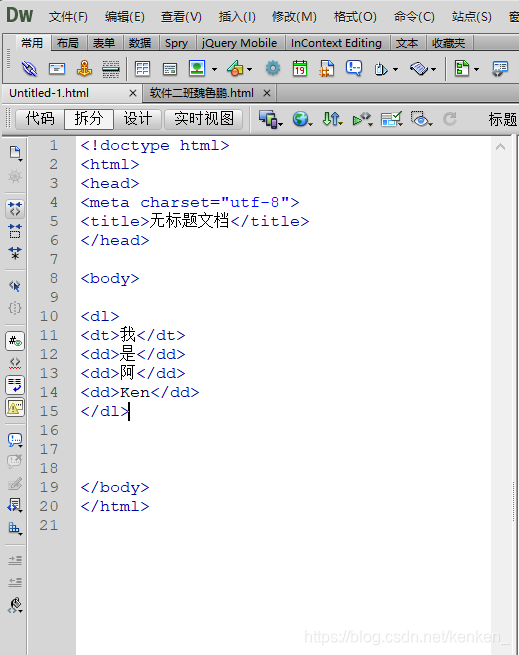Click the Widget gear icon
This screenshot has height=655, width=519.
(273, 68)
